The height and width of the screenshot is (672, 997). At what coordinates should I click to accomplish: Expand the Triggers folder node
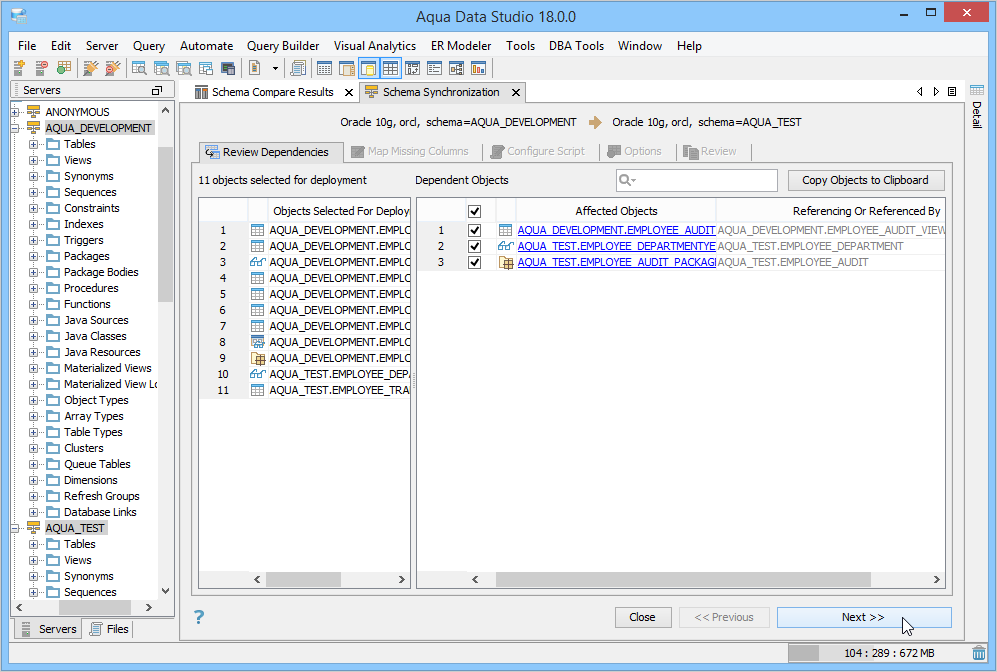(x=33, y=240)
